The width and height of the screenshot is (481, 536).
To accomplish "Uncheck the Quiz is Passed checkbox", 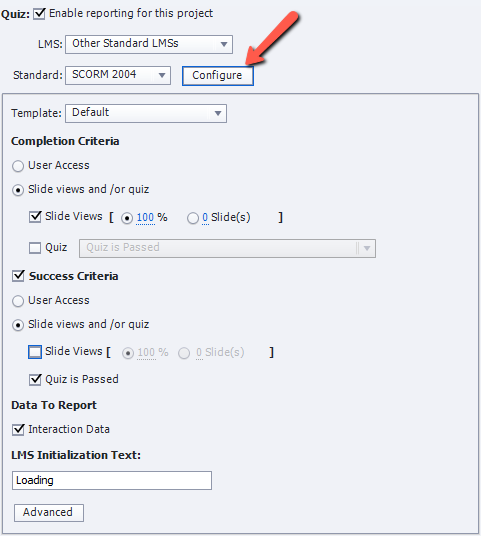I will 35,379.
